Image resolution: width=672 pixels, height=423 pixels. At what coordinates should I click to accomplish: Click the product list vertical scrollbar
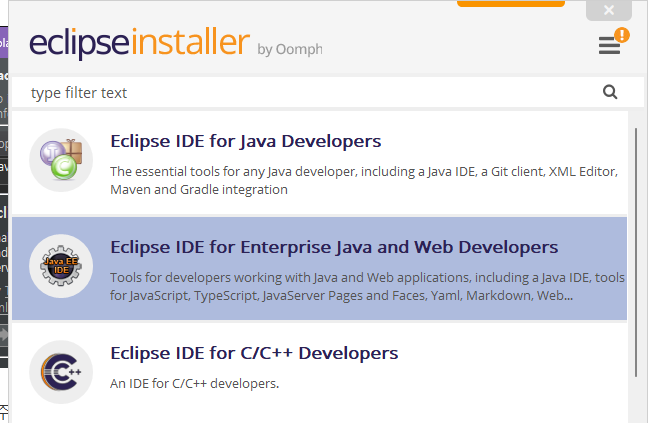[x=636, y=252]
